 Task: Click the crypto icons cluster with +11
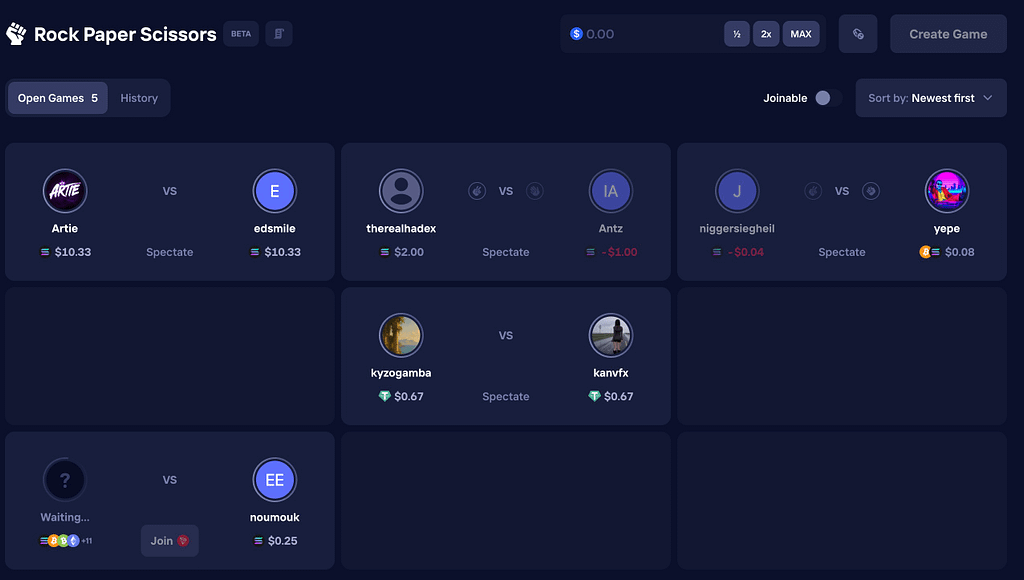tap(66, 541)
